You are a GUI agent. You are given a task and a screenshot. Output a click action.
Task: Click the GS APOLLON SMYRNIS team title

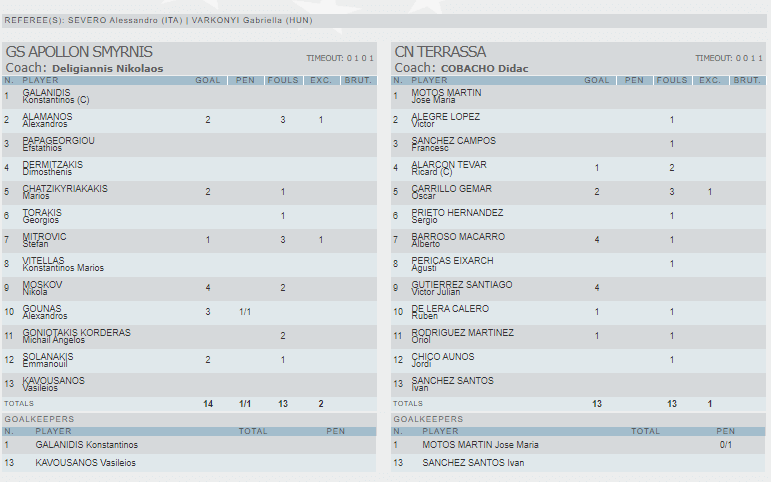click(79, 52)
